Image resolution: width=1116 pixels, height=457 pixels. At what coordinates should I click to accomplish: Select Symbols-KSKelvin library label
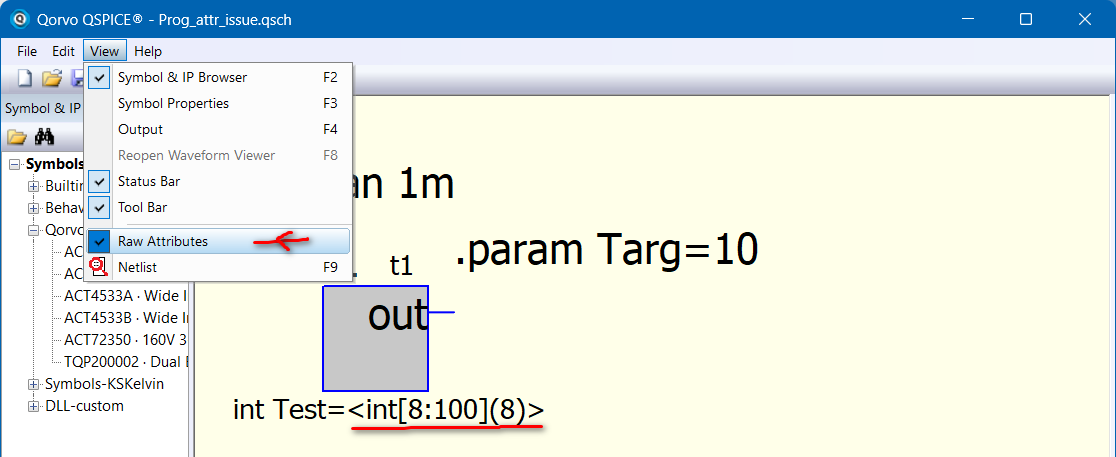(x=105, y=384)
